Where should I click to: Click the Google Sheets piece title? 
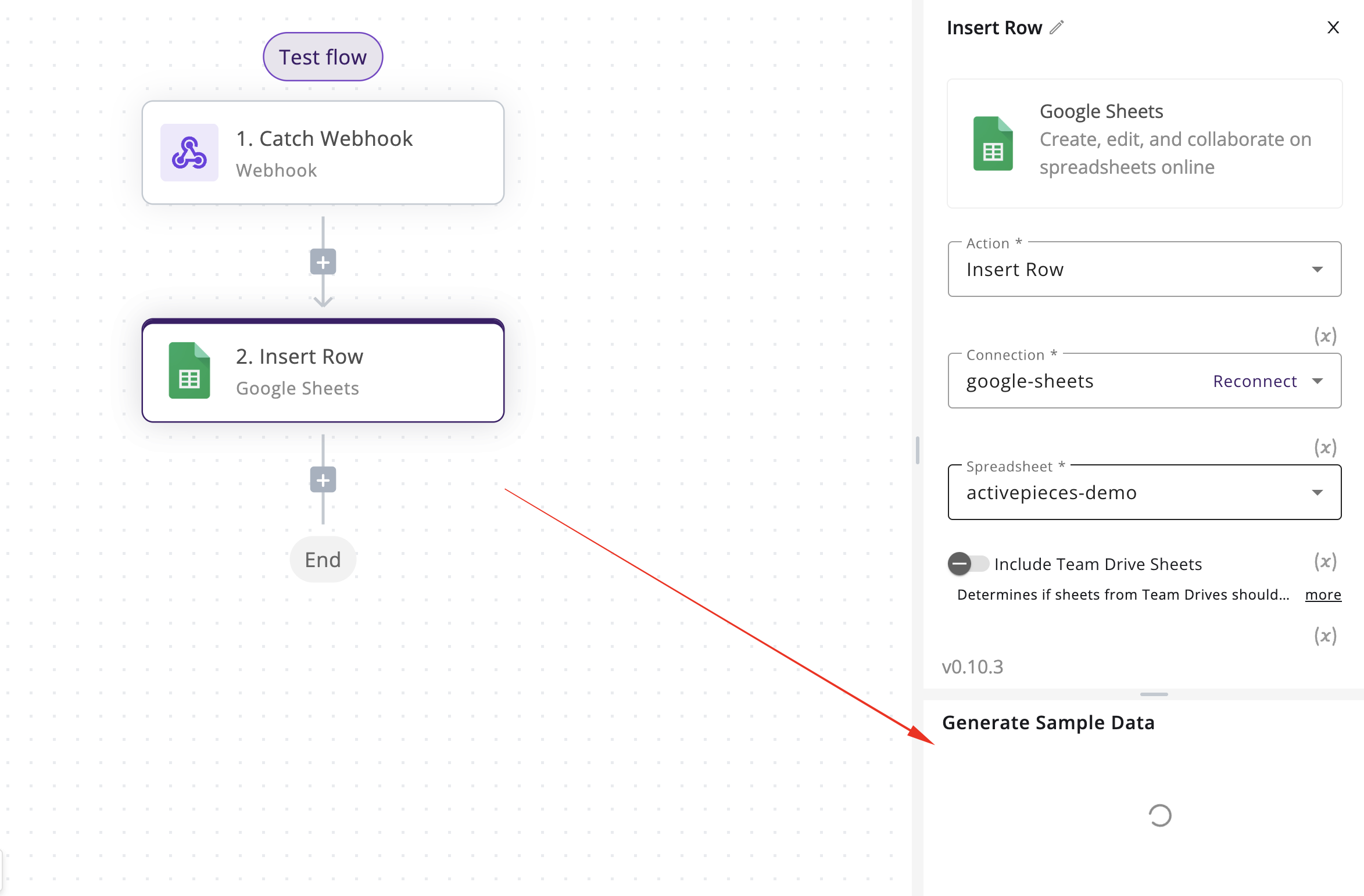[x=1101, y=111]
